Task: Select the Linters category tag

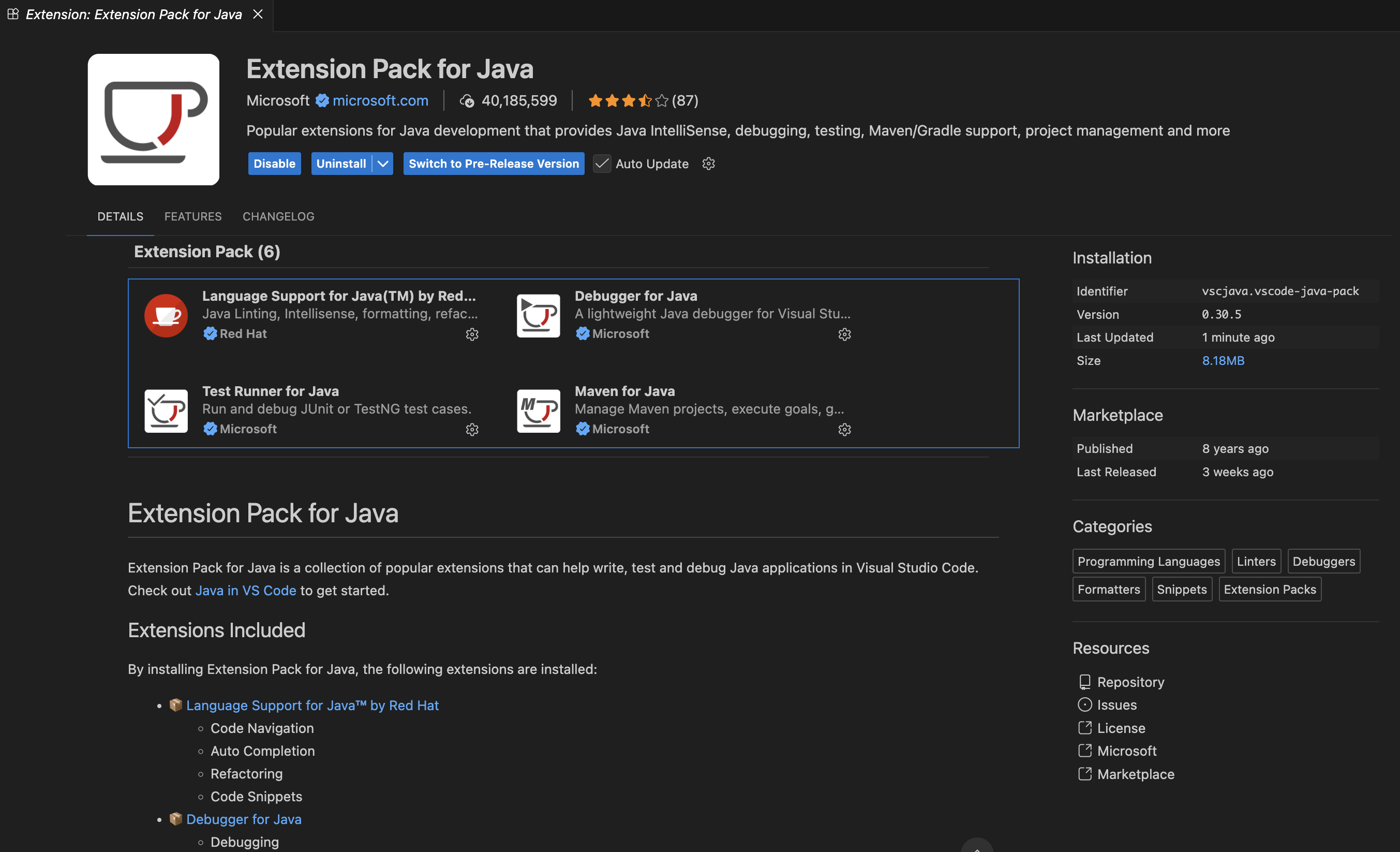Action: [x=1256, y=562]
